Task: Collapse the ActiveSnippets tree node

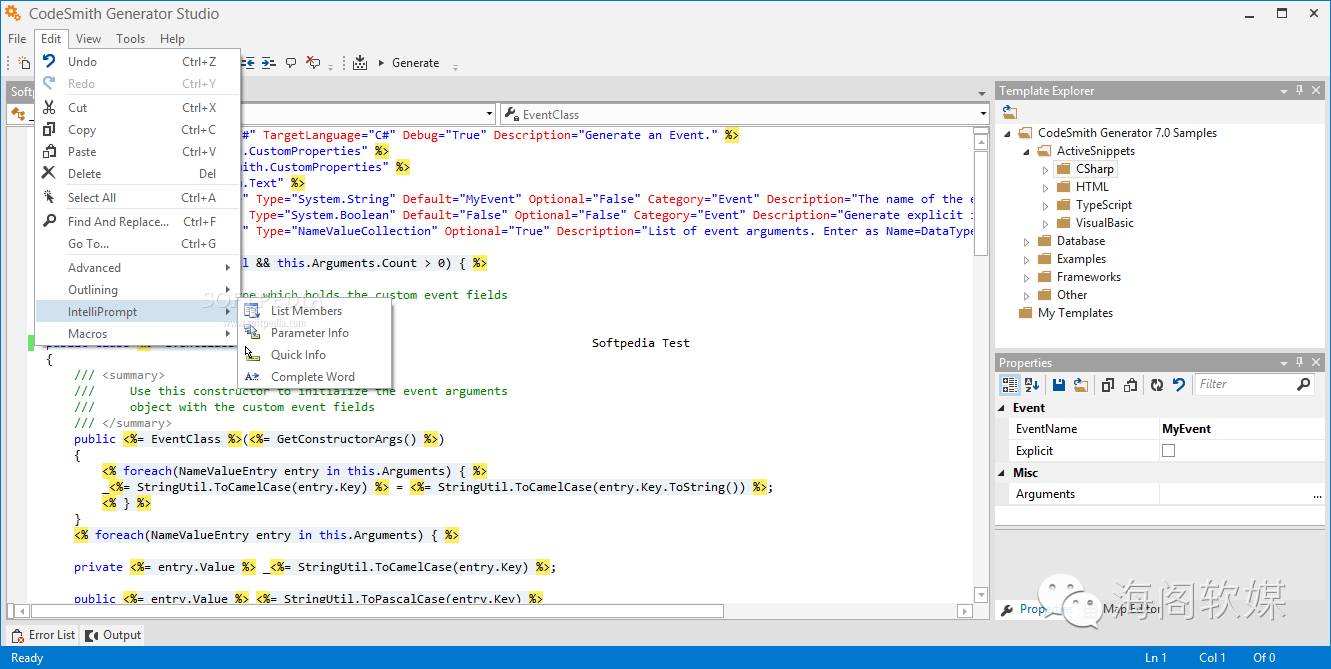Action: click(1027, 152)
